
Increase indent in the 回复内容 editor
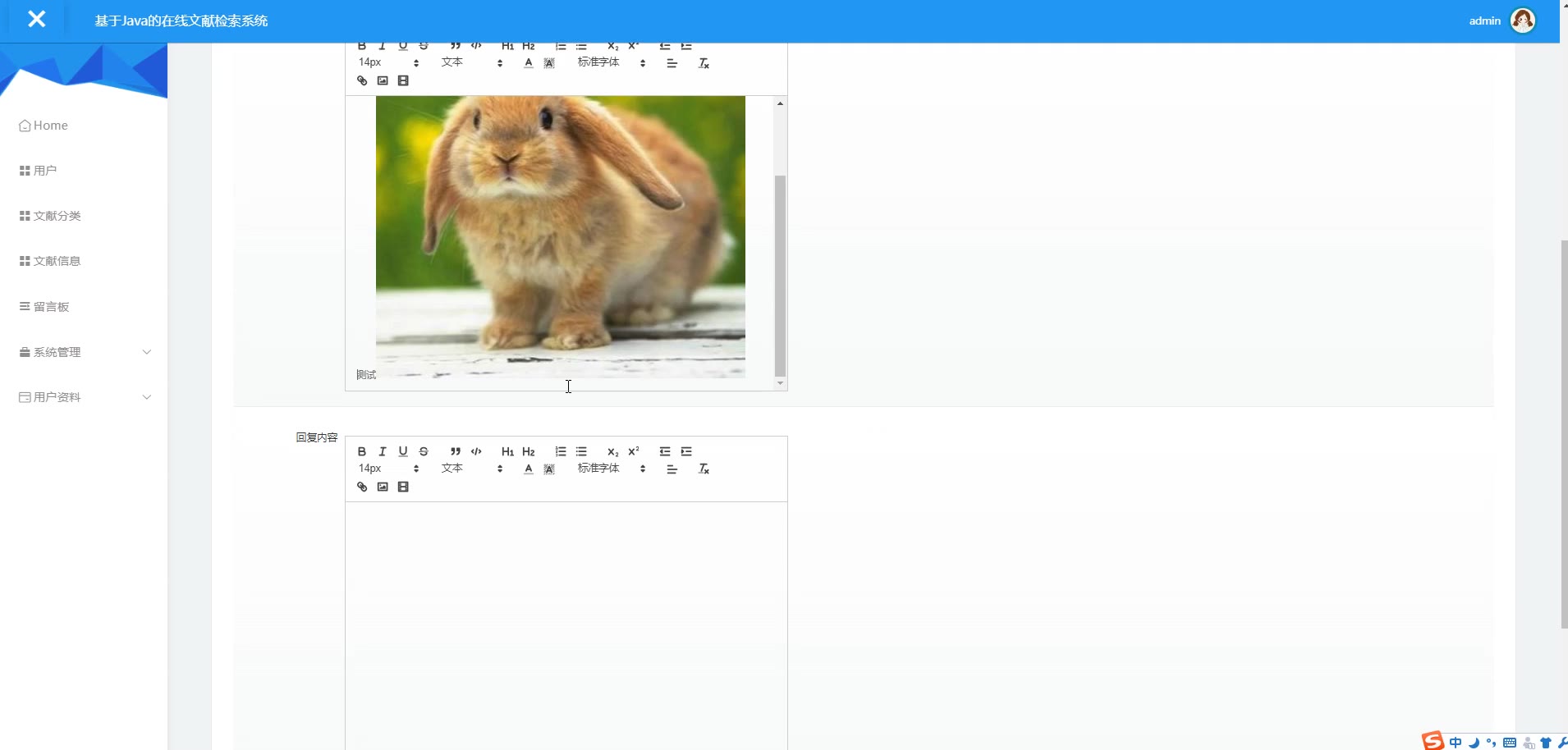click(x=686, y=451)
